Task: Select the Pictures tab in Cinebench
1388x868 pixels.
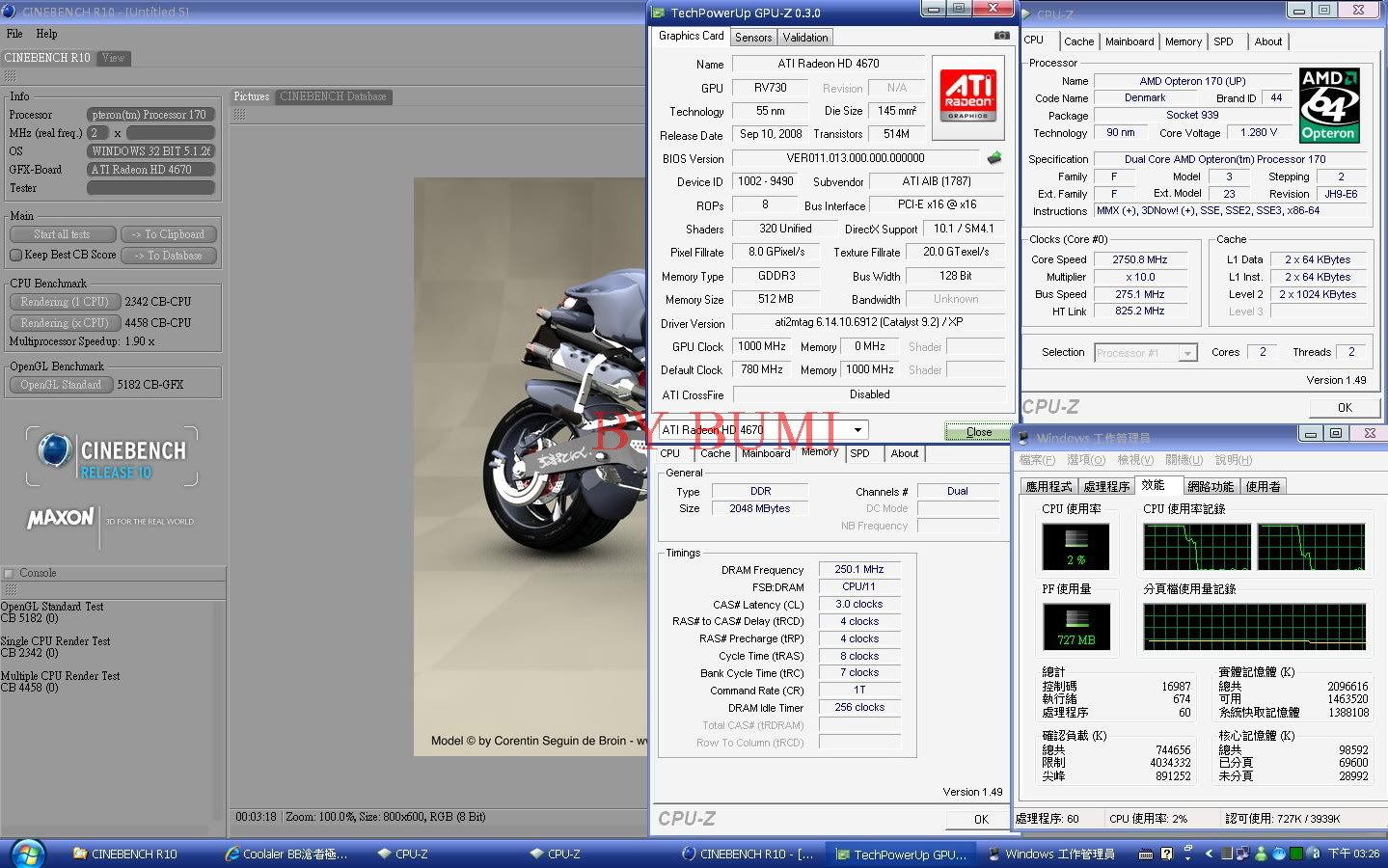Action: pos(252,96)
